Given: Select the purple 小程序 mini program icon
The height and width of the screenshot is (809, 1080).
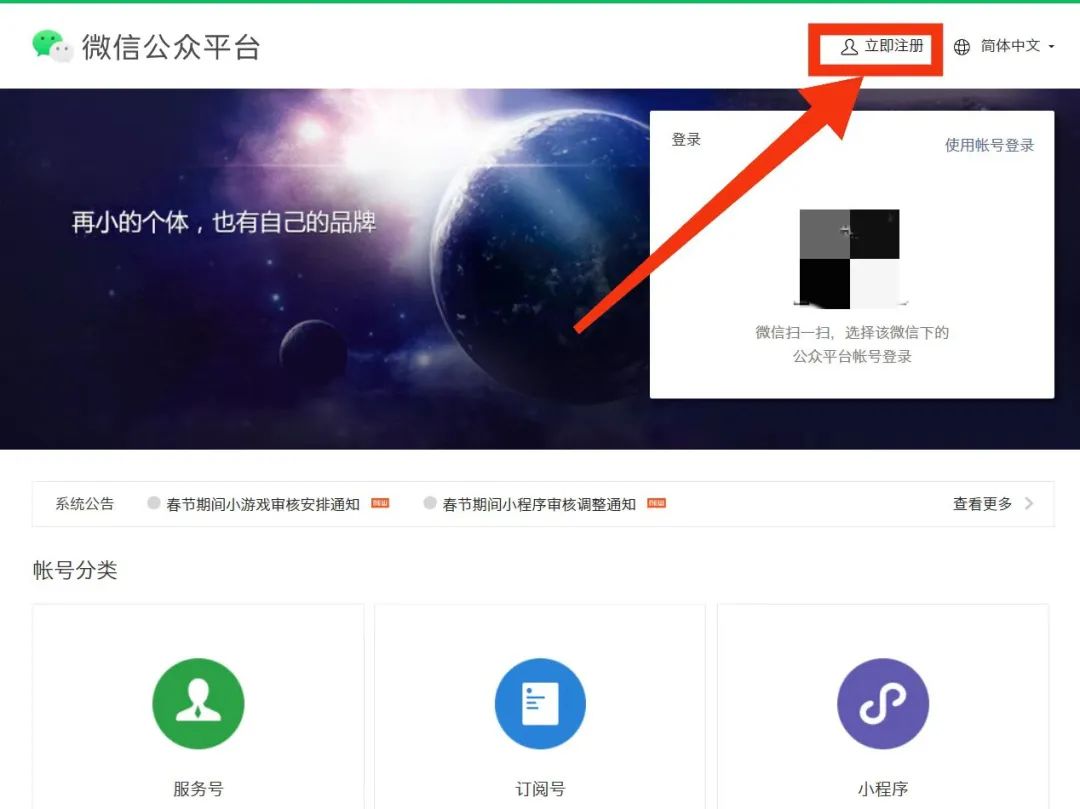Looking at the screenshot, I should (x=883, y=703).
